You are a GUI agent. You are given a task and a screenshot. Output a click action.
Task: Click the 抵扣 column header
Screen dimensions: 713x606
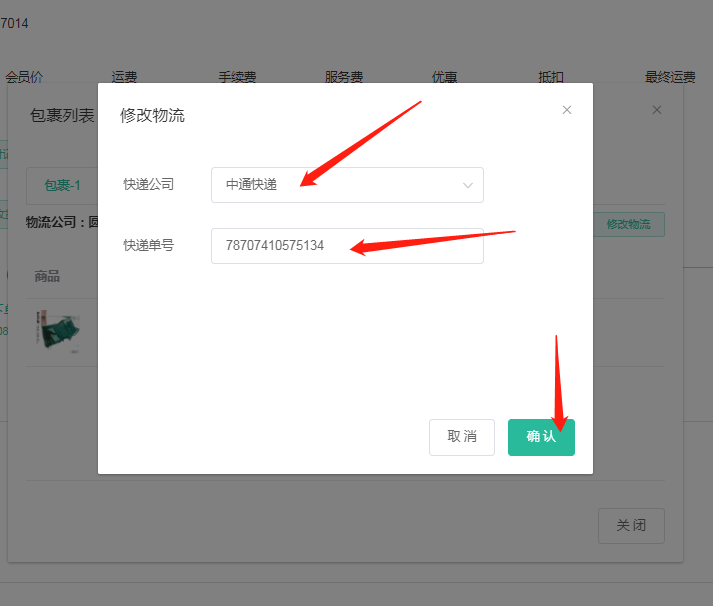pos(551,77)
